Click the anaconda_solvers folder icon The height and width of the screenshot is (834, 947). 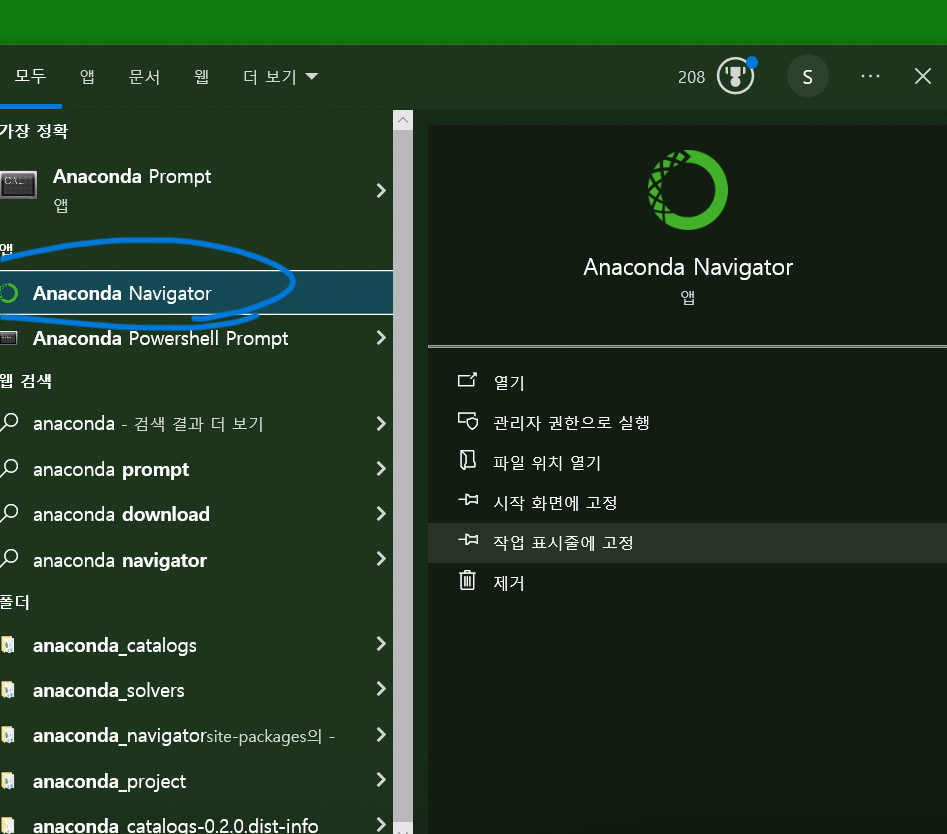8,690
